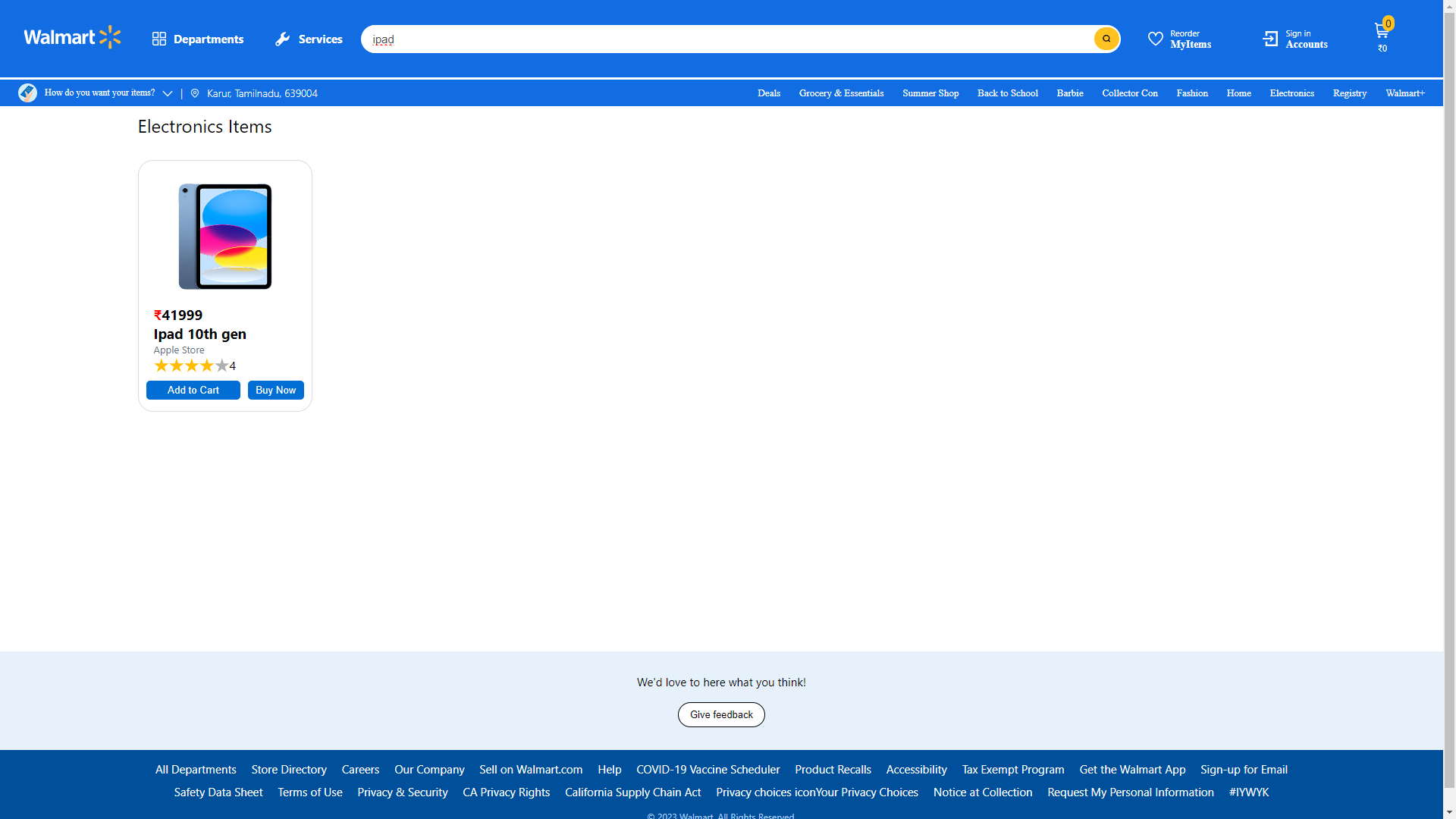This screenshot has width=1456, height=819.
Task: Open Grocery & Essentials nav item
Action: 841,93
